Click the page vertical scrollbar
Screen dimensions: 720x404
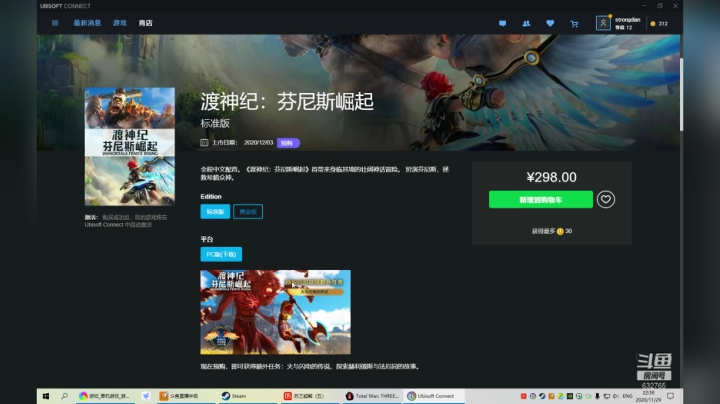(681, 94)
